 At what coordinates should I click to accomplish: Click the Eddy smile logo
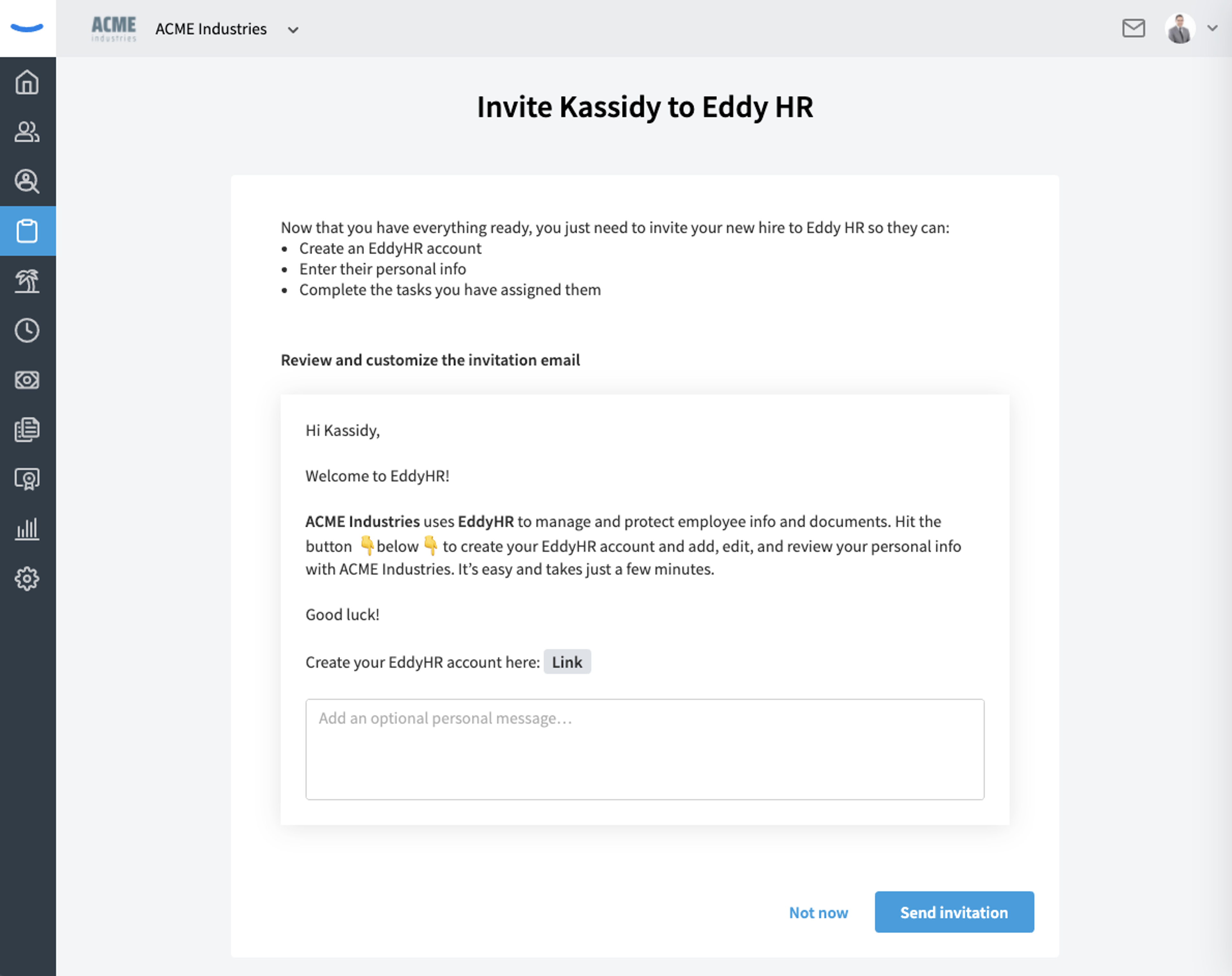tap(27, 28)
